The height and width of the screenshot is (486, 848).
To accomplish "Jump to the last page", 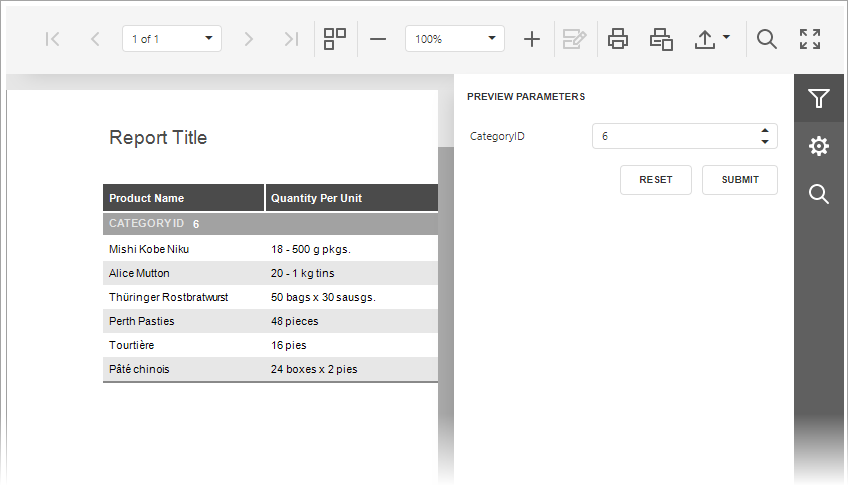I will coord(292,39).
